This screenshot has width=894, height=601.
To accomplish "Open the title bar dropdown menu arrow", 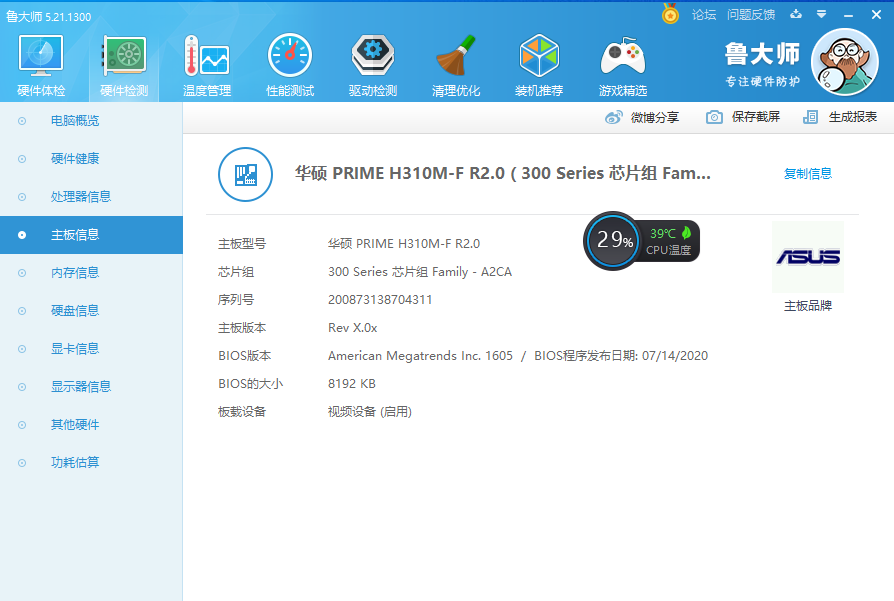I will [822, 14].
